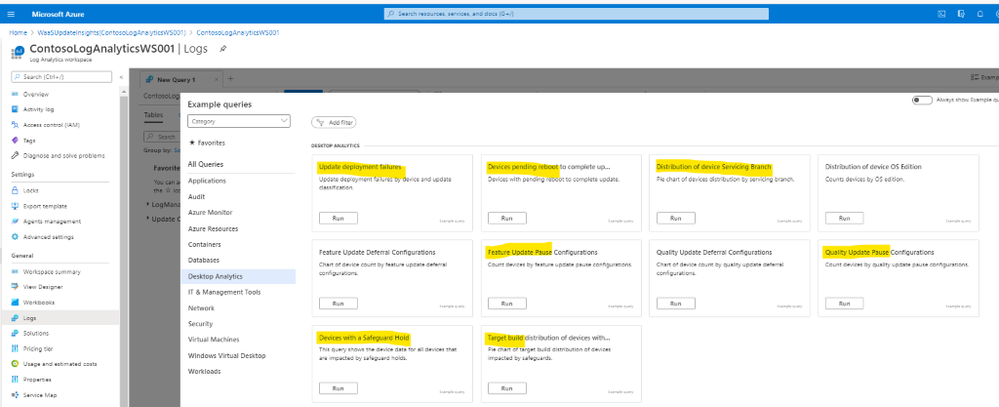Select Audit category
The image size is (999, 407).
tap(196, 197)
